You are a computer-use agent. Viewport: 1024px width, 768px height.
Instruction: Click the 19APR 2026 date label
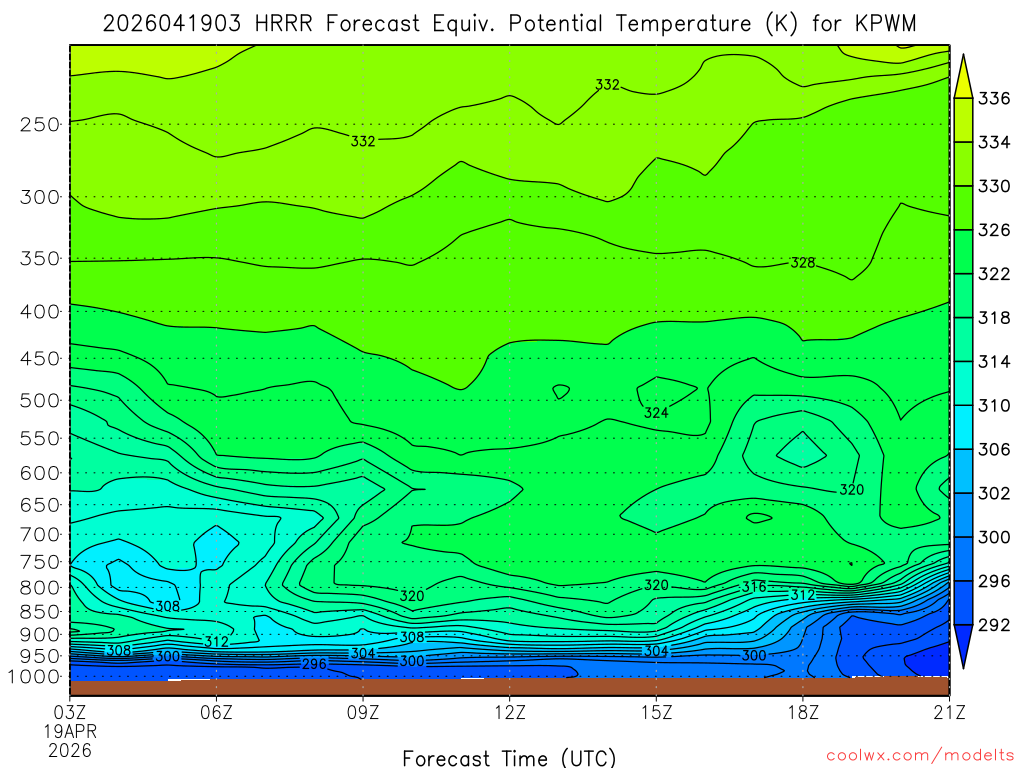70,741
